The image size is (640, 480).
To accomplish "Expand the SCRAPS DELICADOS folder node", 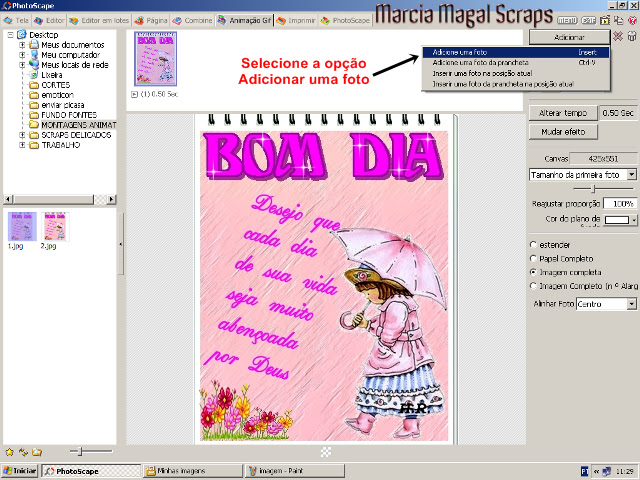I will [x=22, y=135].
